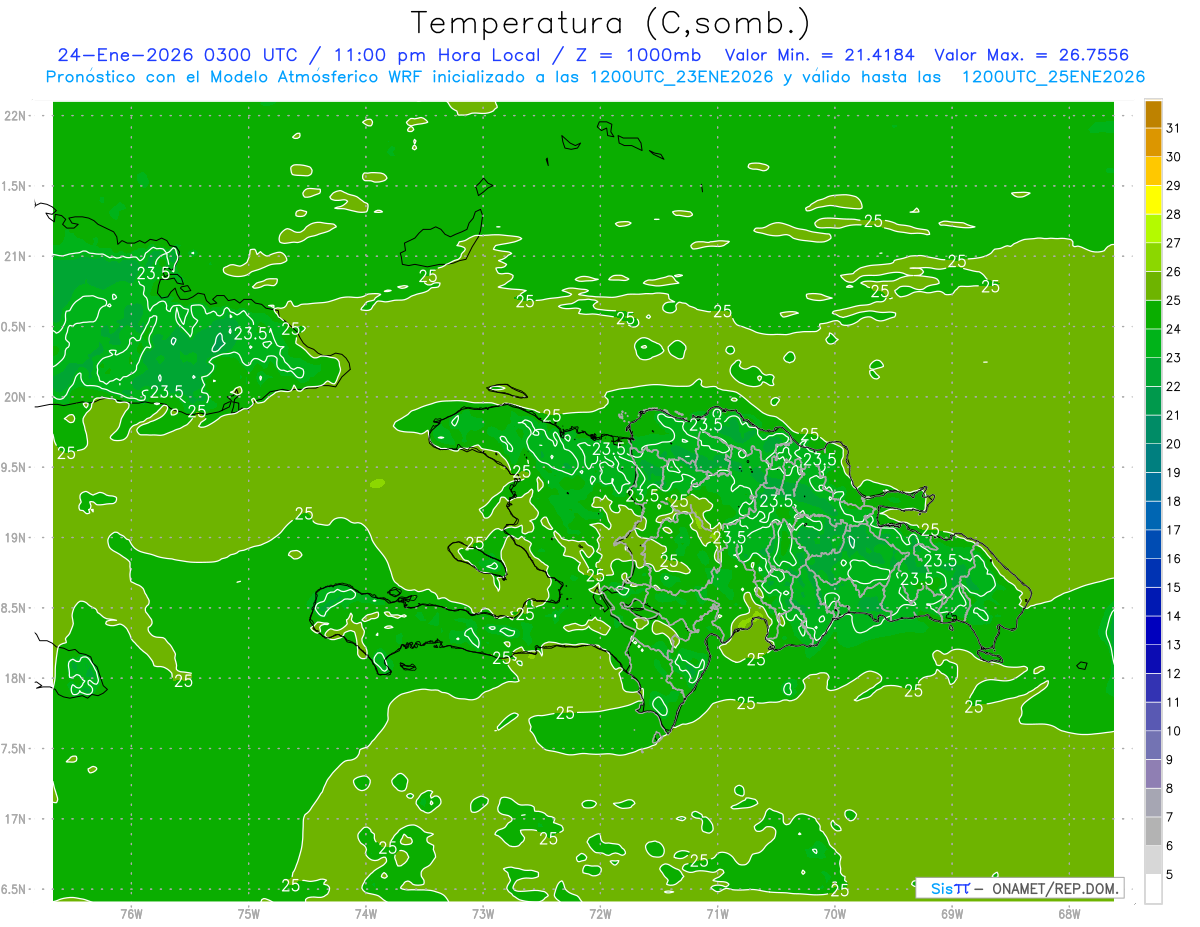1200x927 pixels.
Task: Click the '72W' longitude label
Action: tap(601, 914)
